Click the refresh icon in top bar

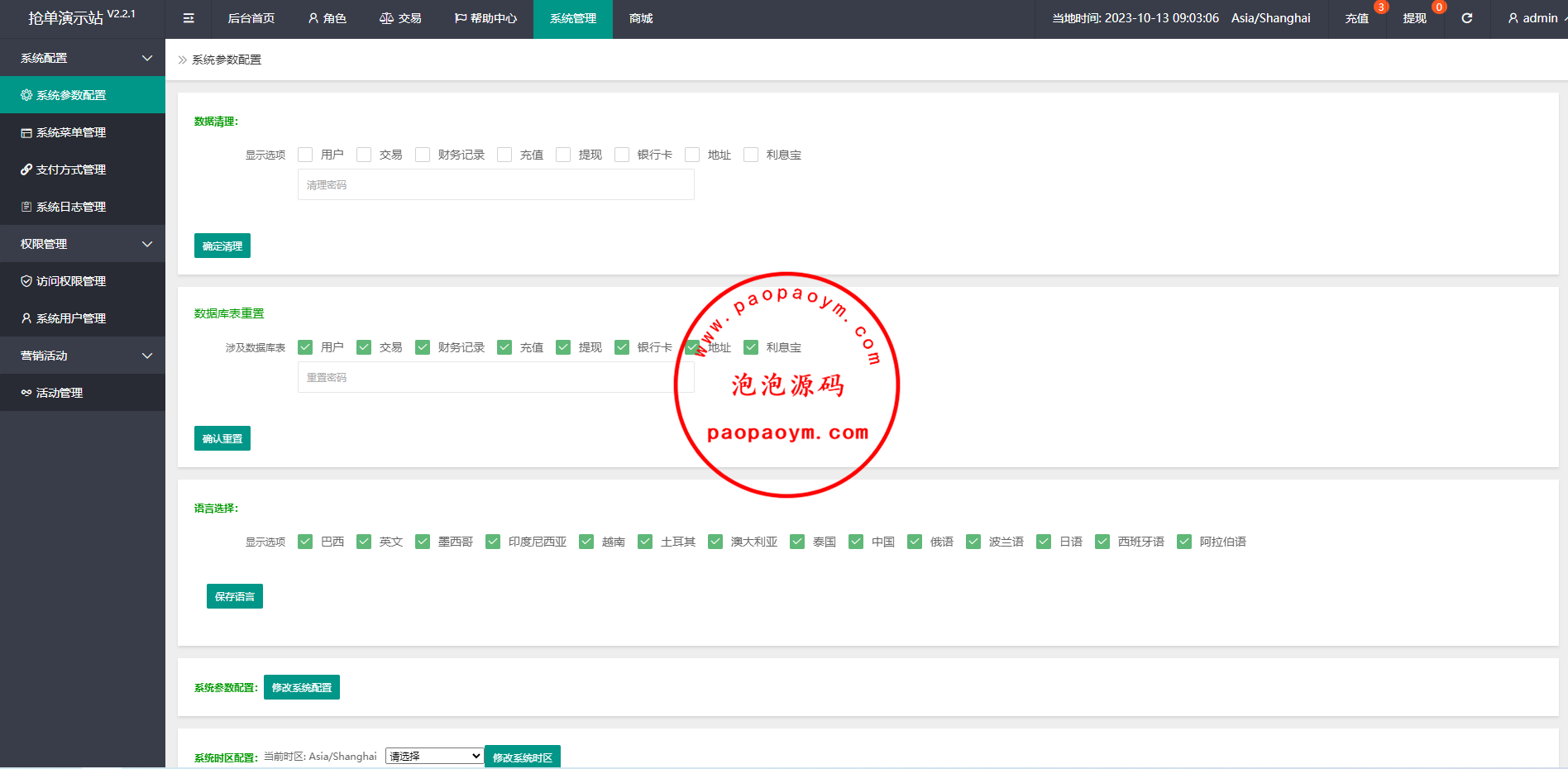coord(1466,18)
